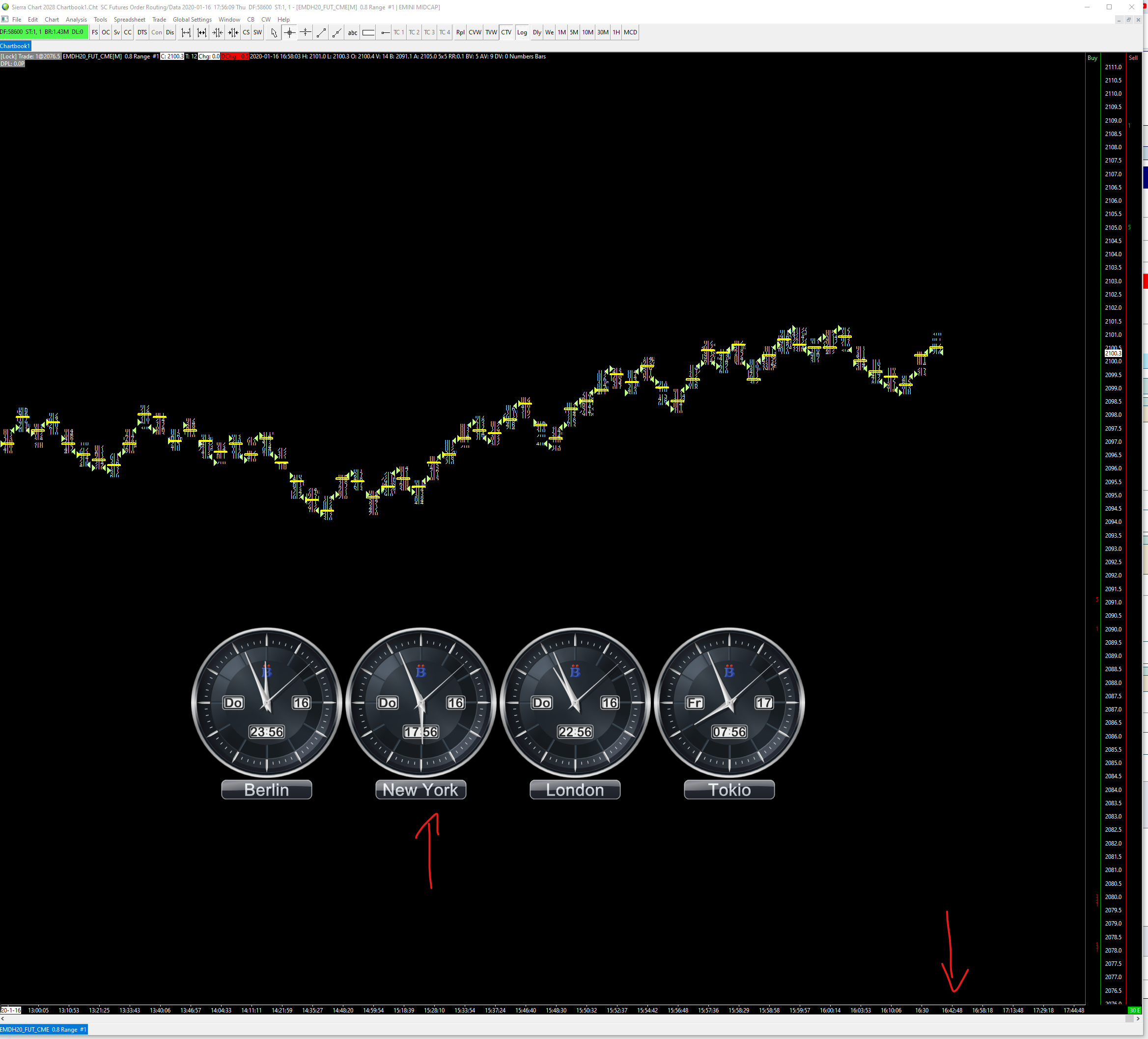Open the Spreadsheet menu

129,19
